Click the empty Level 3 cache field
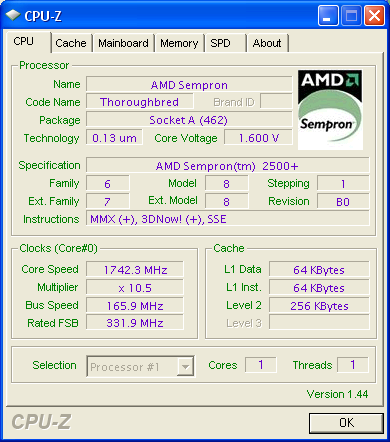 pos(319,323)
